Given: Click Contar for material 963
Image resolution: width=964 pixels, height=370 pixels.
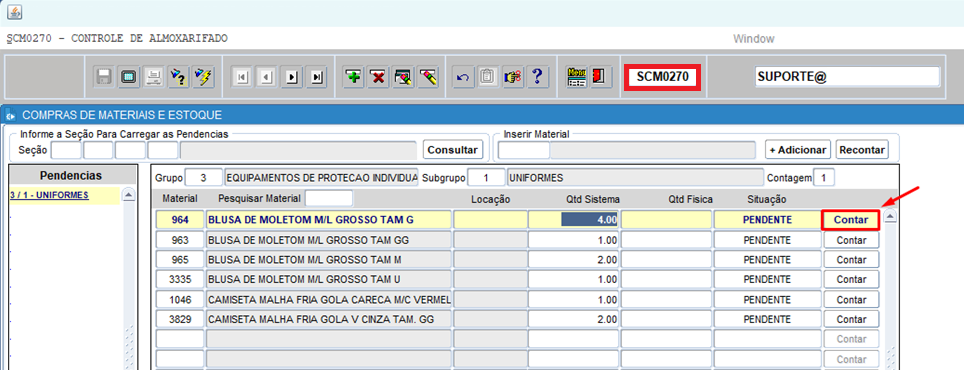Looking at the screenshot, I should coord(851,240).
